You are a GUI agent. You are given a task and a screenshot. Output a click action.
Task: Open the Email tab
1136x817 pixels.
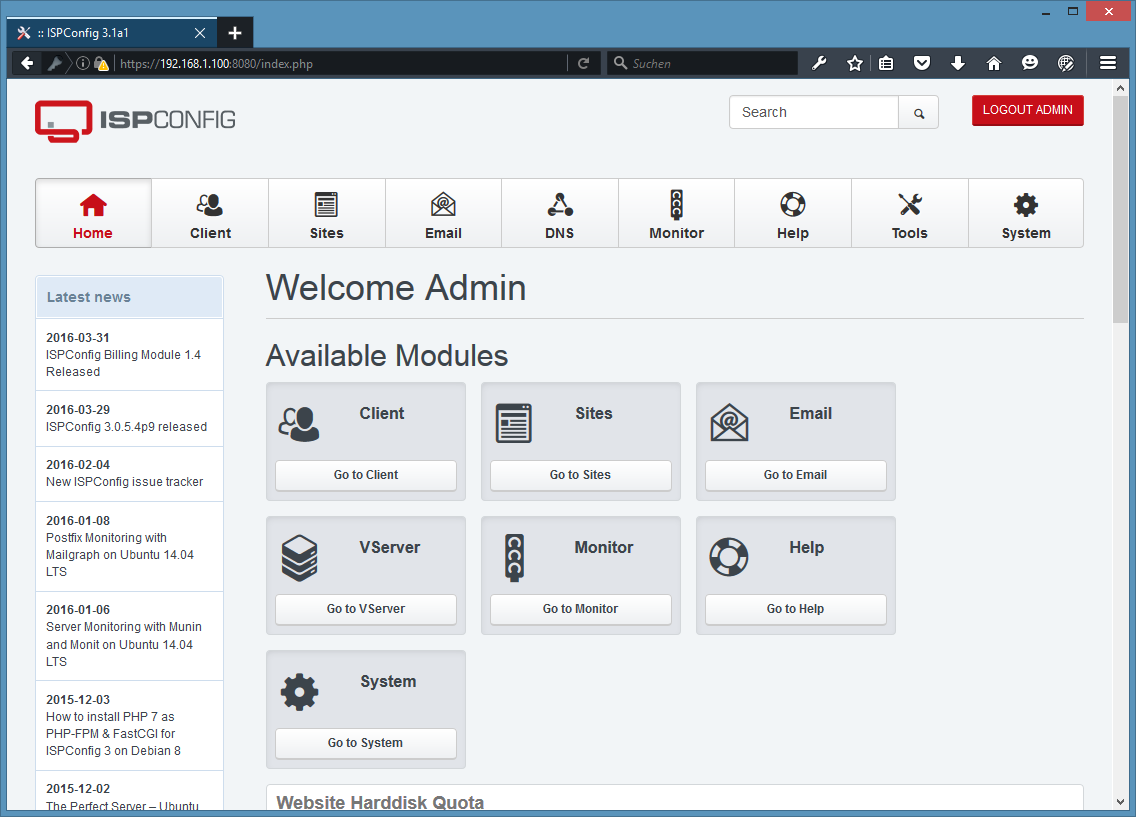[x=443, y=214]
